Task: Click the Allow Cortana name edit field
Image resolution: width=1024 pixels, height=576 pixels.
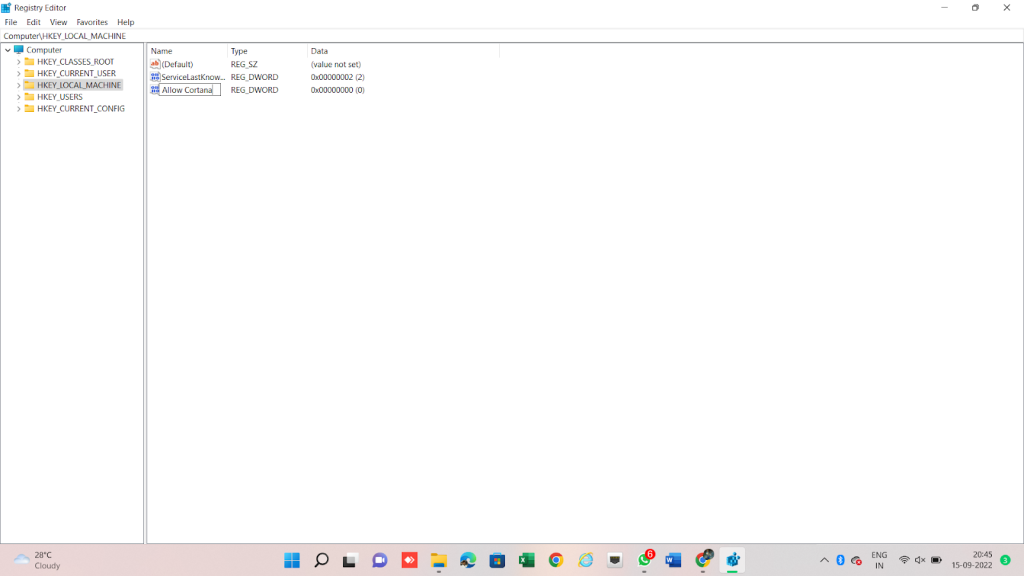Action: click(x=189, y=90)
